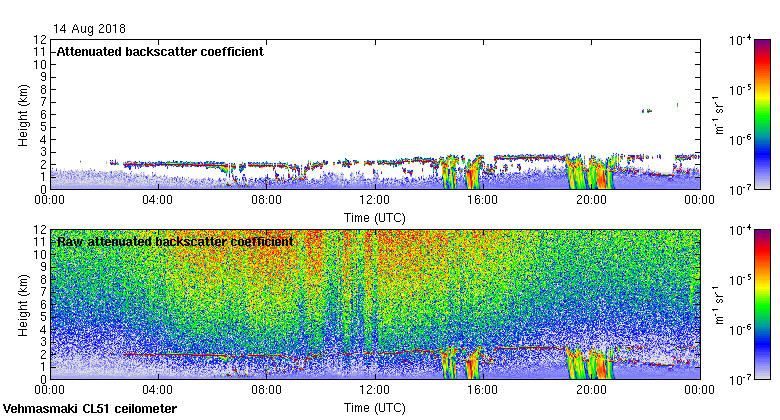This screenshot has width=780, height=420.
Task: Click the lower plot's color bar
Action: [762, 305]
